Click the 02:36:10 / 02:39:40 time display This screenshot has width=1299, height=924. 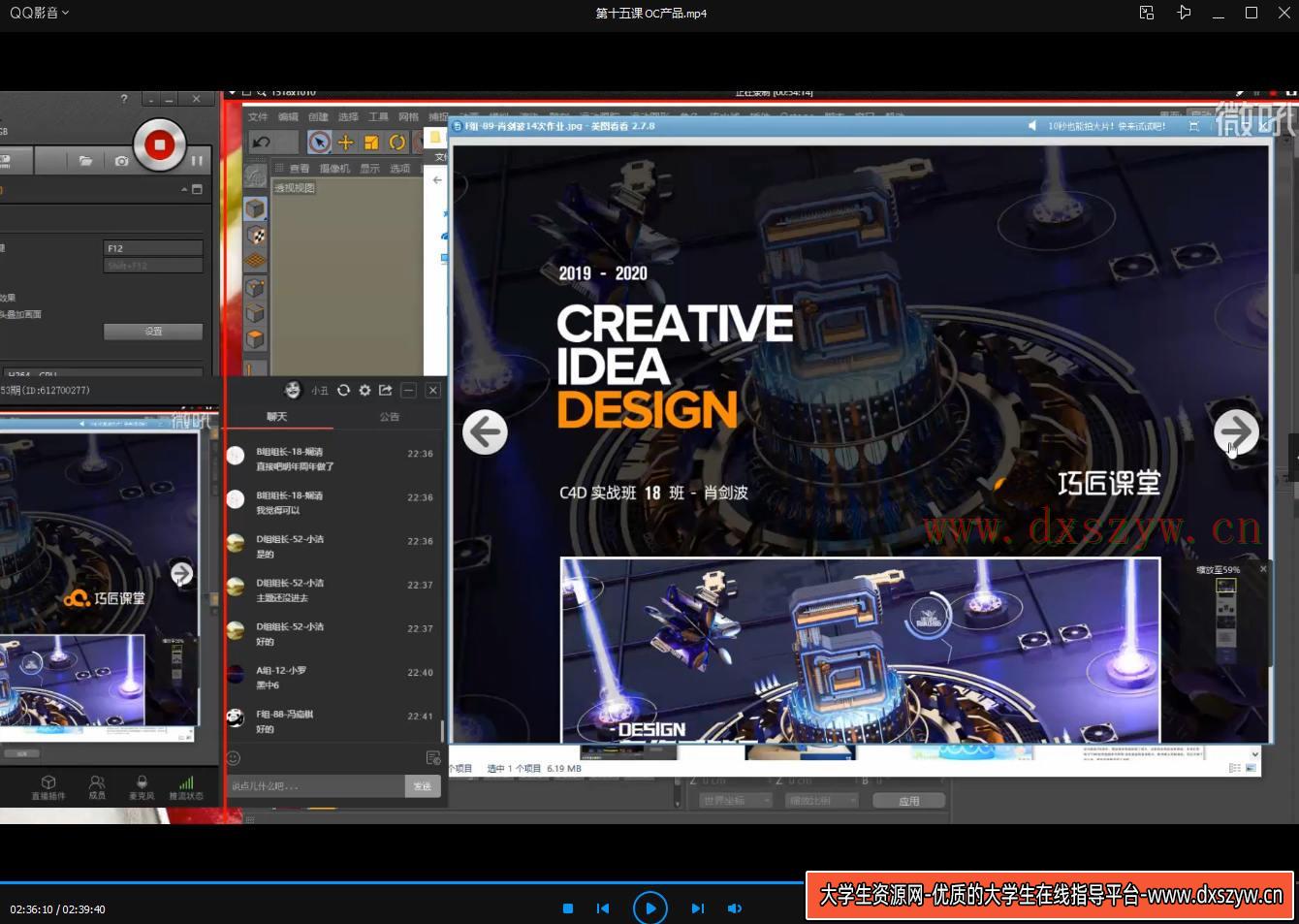tap(58, 909)
